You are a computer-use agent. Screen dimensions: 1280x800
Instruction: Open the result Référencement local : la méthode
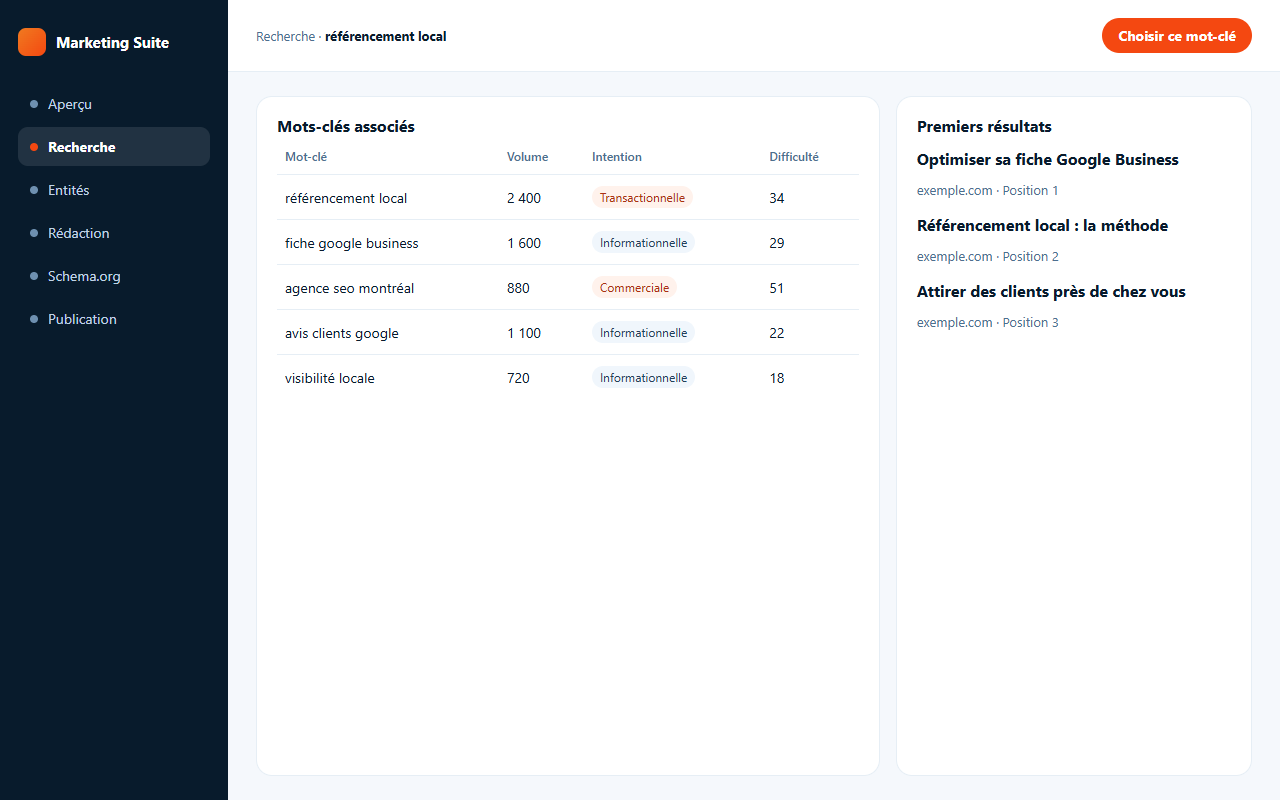click(1042, 226)
